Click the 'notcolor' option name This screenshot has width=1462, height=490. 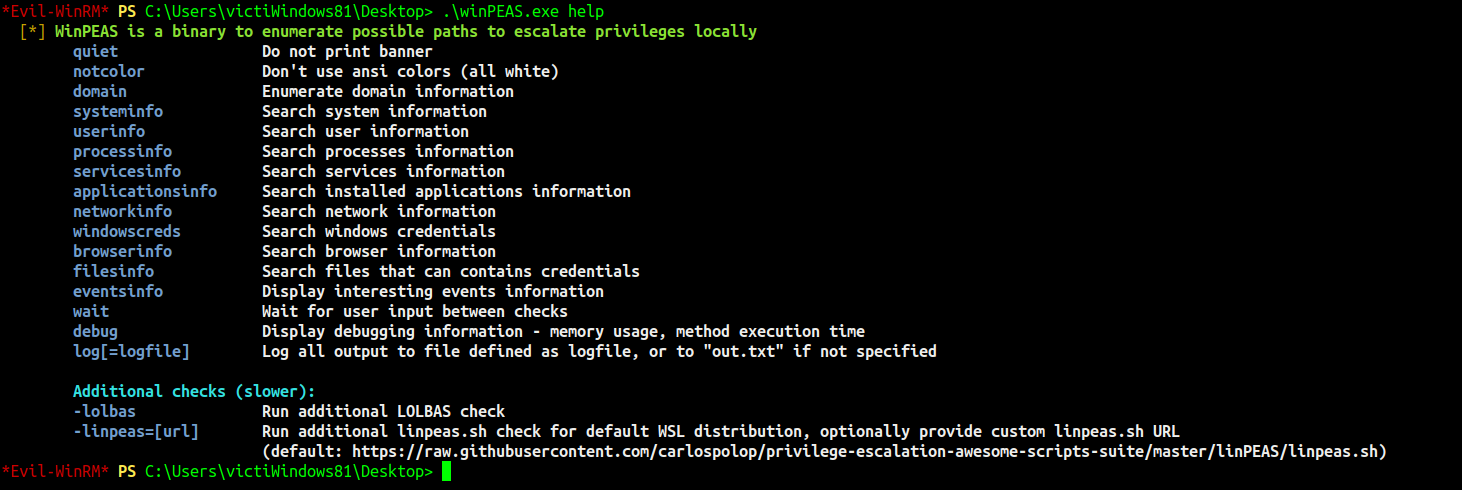click(x=108, y=71)
